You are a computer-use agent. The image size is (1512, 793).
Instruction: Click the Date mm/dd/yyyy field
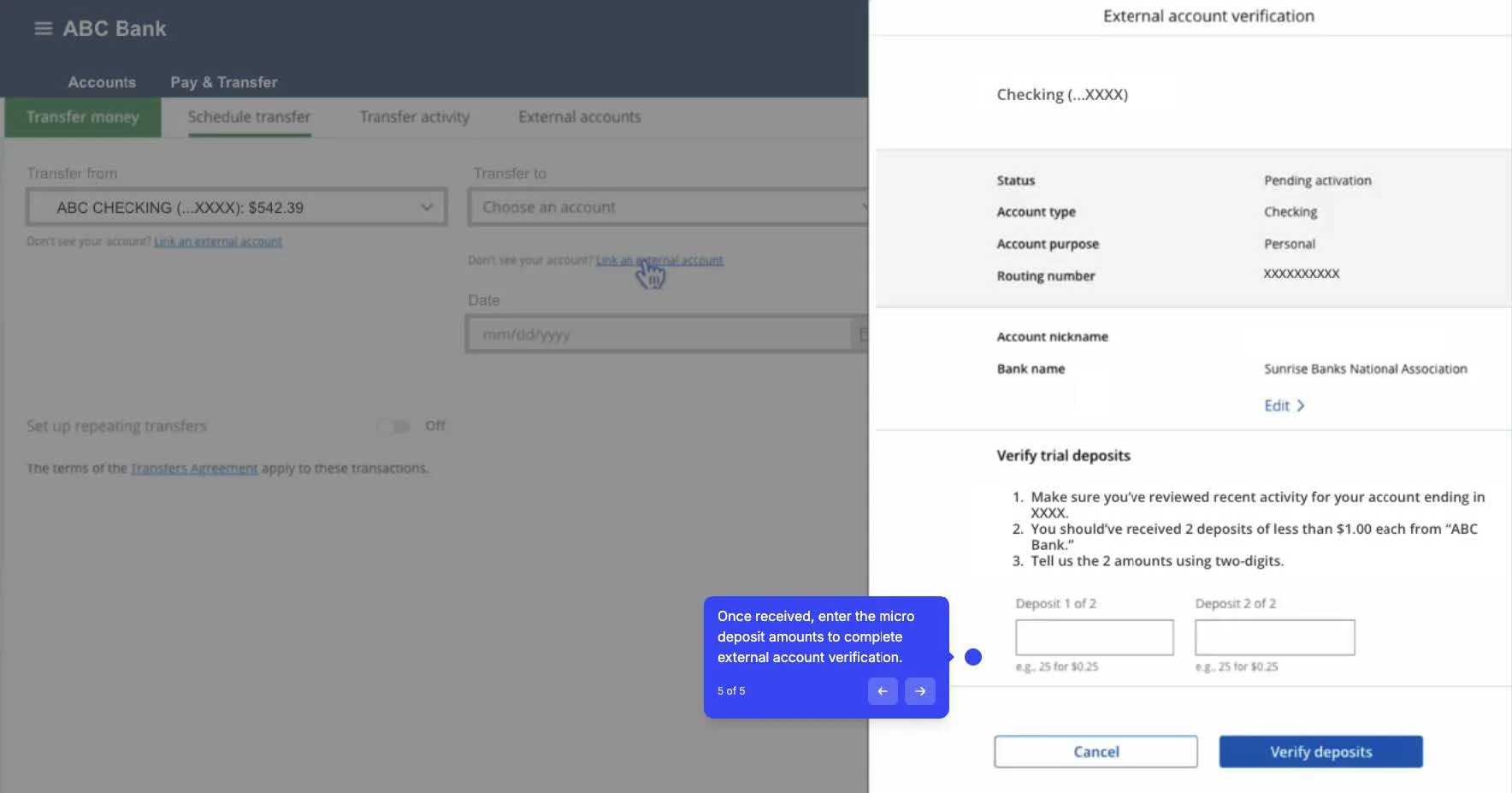(x=667, y=334)
